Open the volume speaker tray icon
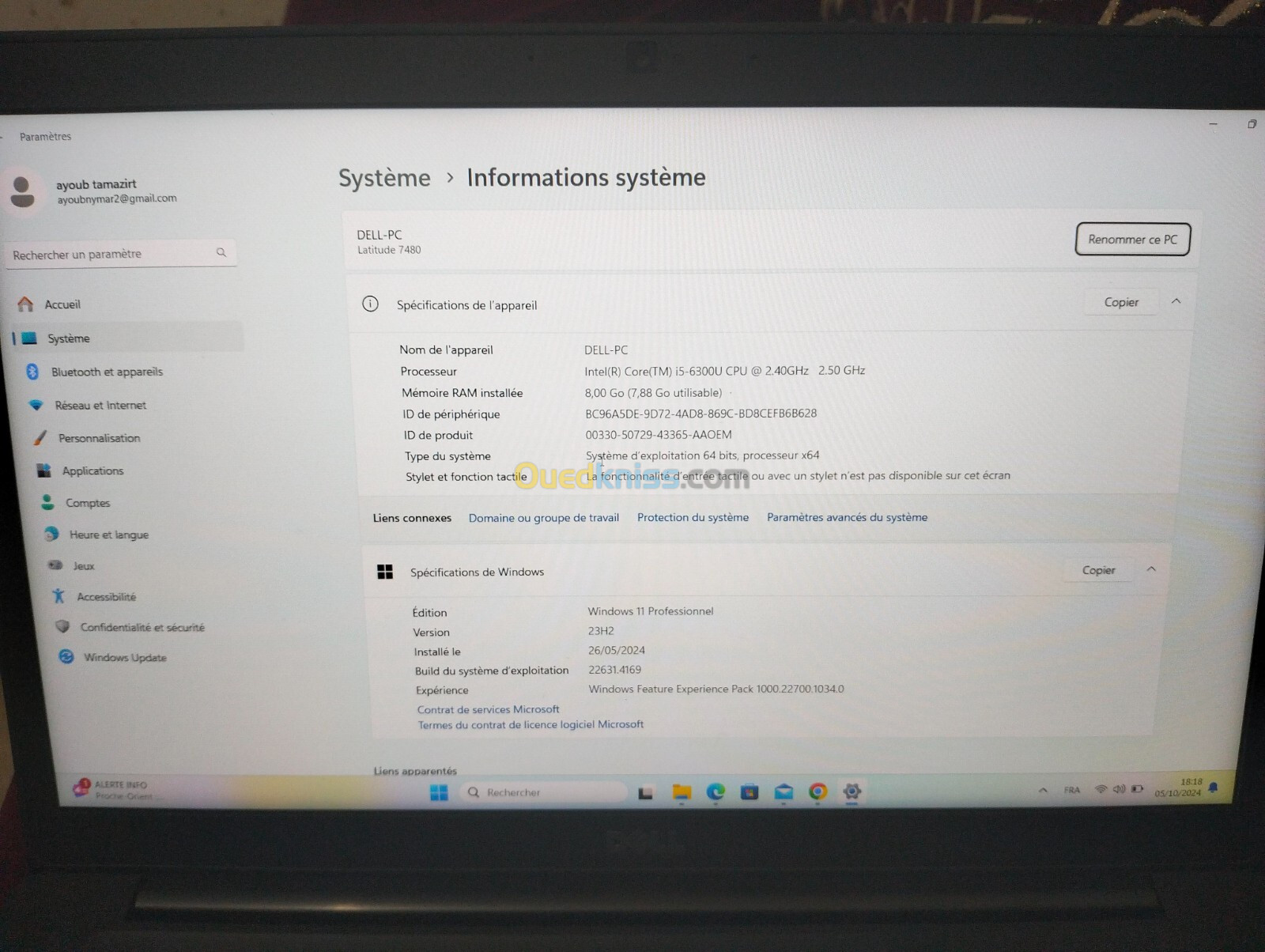The image size is (1265, 952). pos(1119,789)
